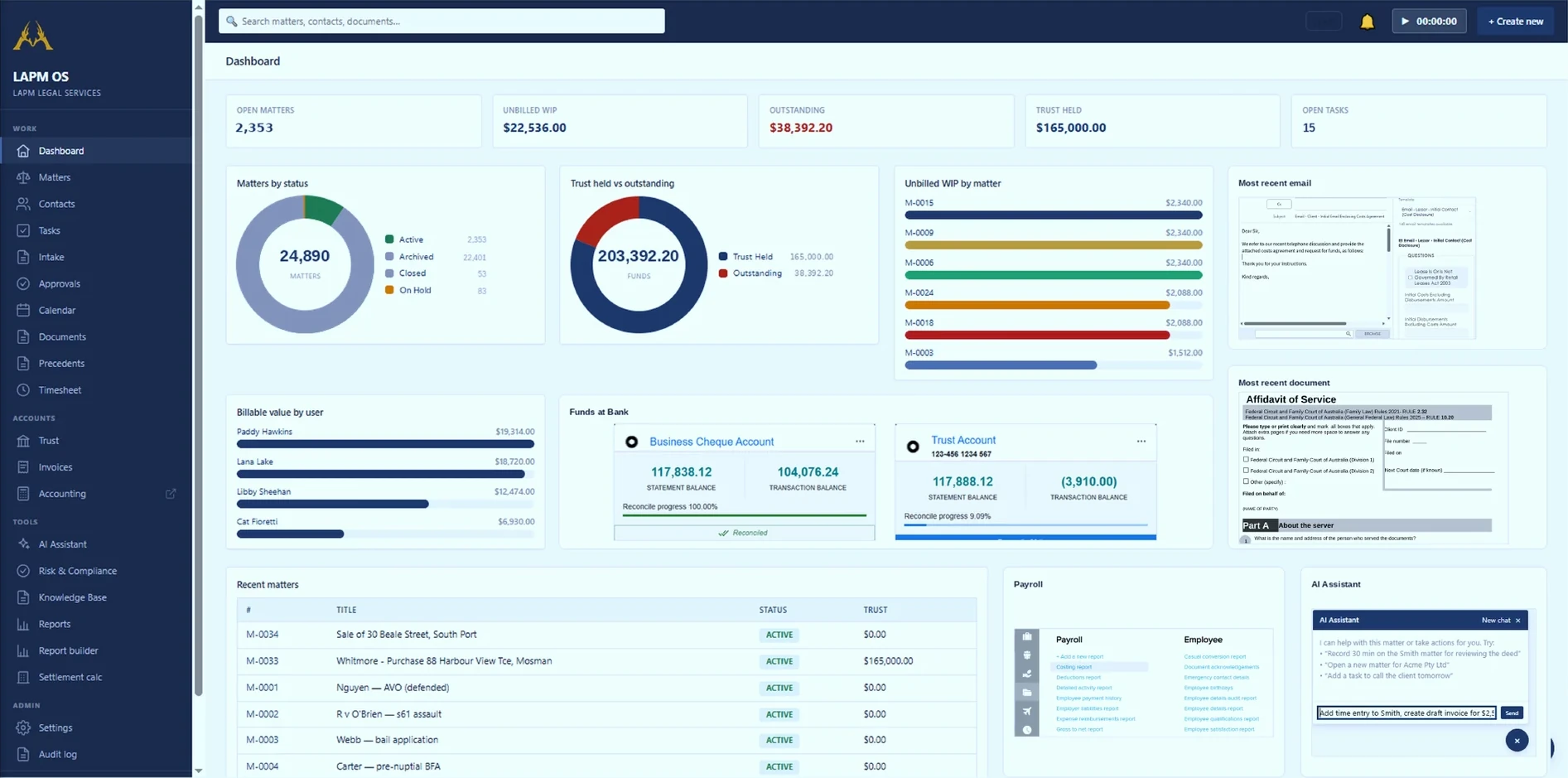Screen dimensions: 1568x778
Task: Click the sidebar scroll down arrow
Action: click(198, 771)
